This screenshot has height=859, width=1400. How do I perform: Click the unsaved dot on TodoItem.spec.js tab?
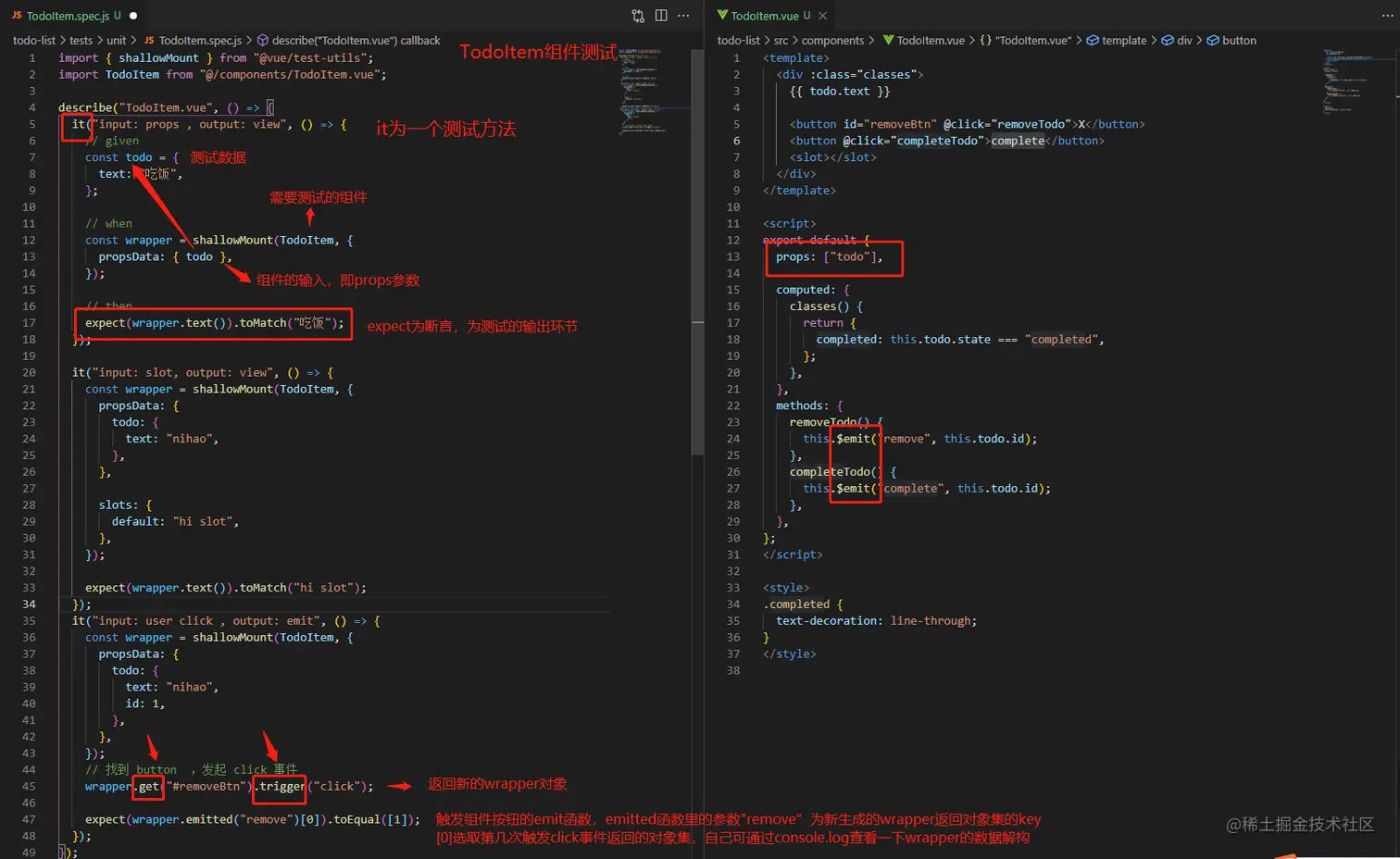click(133, 16)
